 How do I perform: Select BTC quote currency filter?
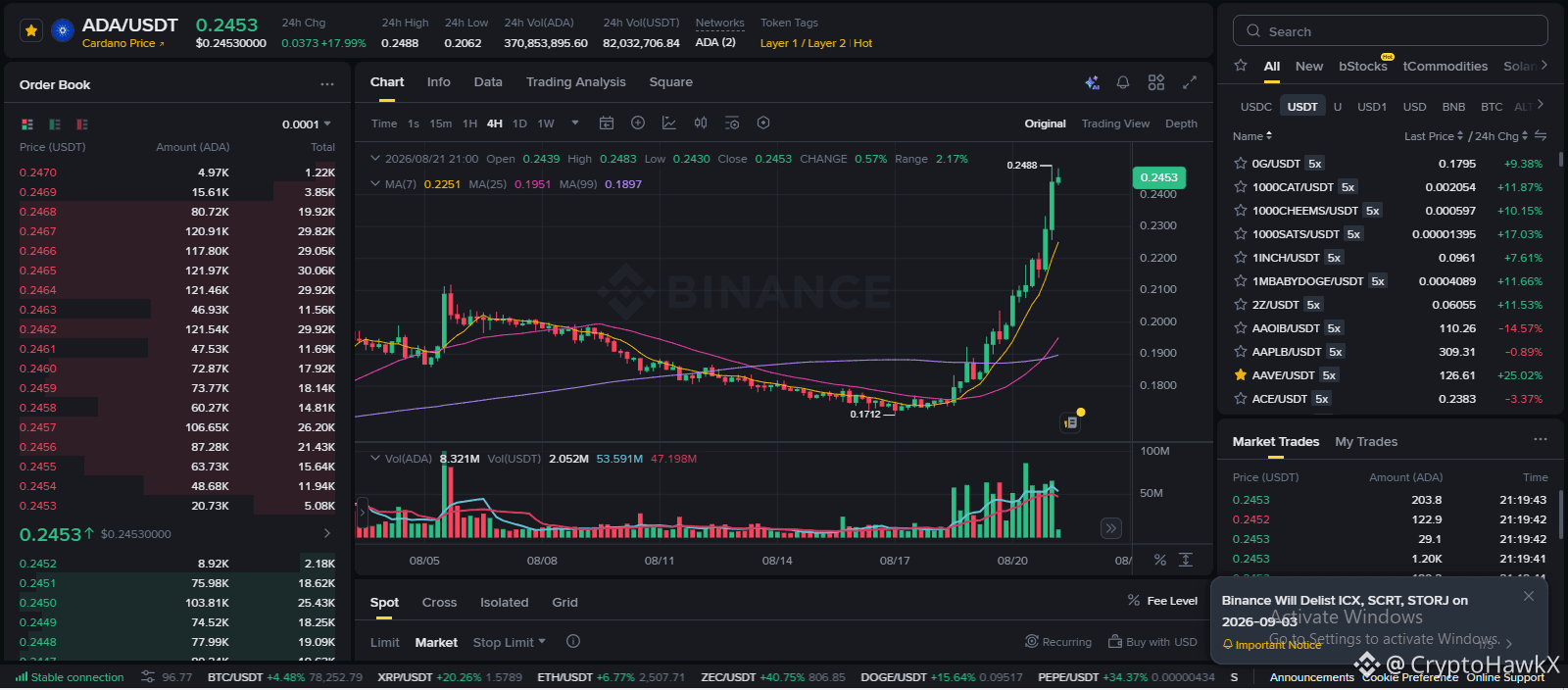(x=1492, y=107)
